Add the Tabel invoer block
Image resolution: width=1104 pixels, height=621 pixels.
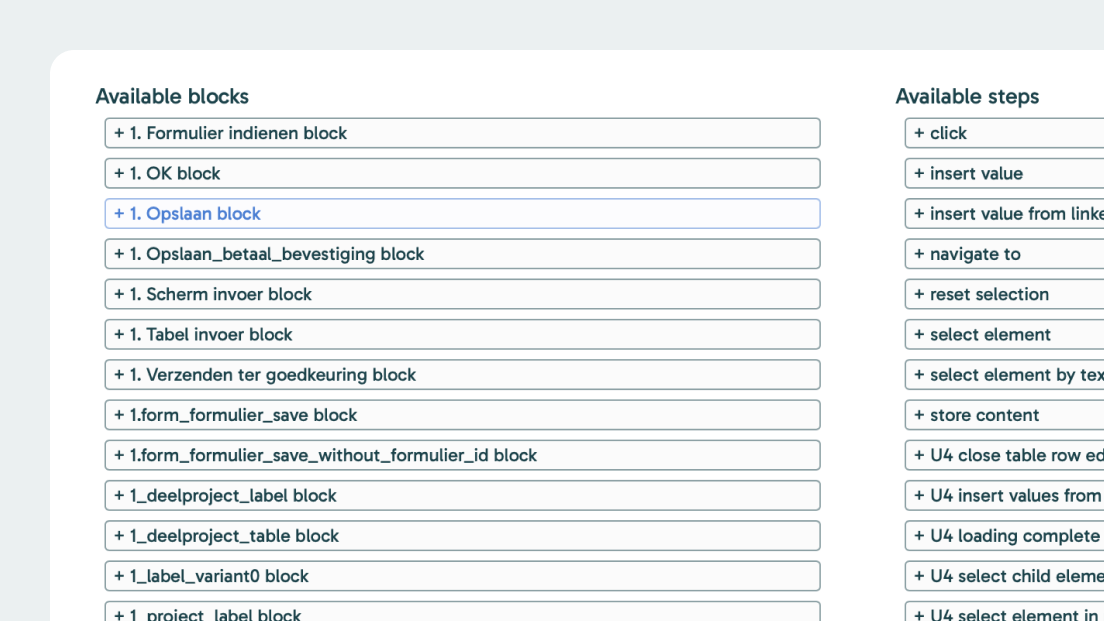(462, 334)
